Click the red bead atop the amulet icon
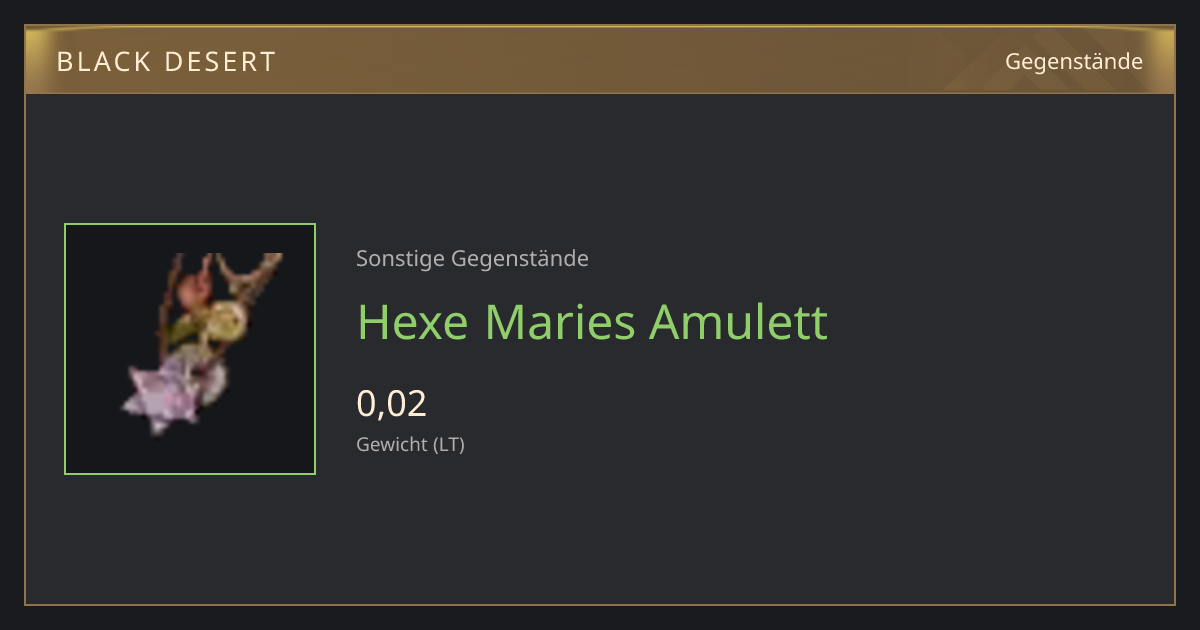The height and width of the screenshot is (630, 1200). (x=193, y=289)
